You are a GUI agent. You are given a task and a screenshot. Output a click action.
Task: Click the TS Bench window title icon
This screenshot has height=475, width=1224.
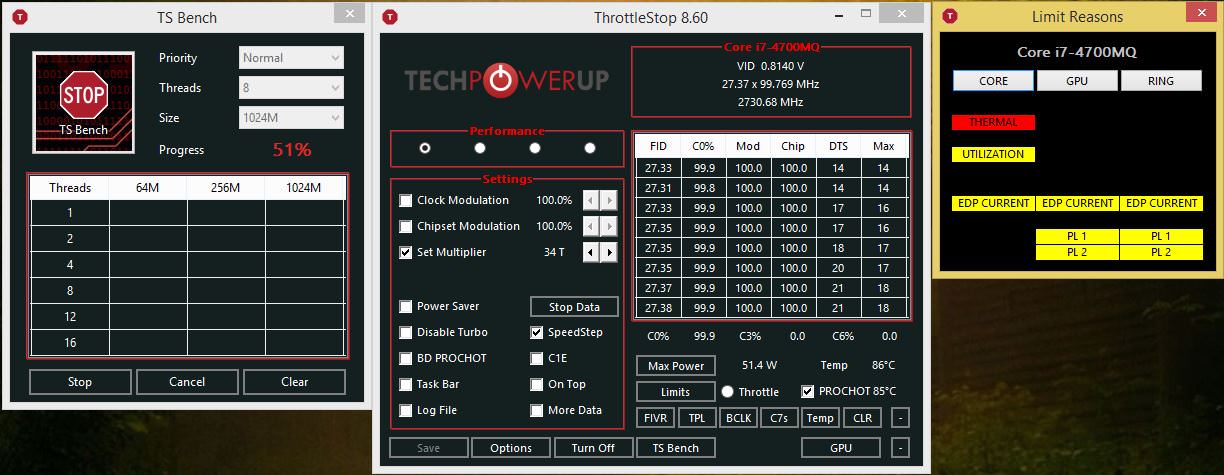(x=21, y=17)
